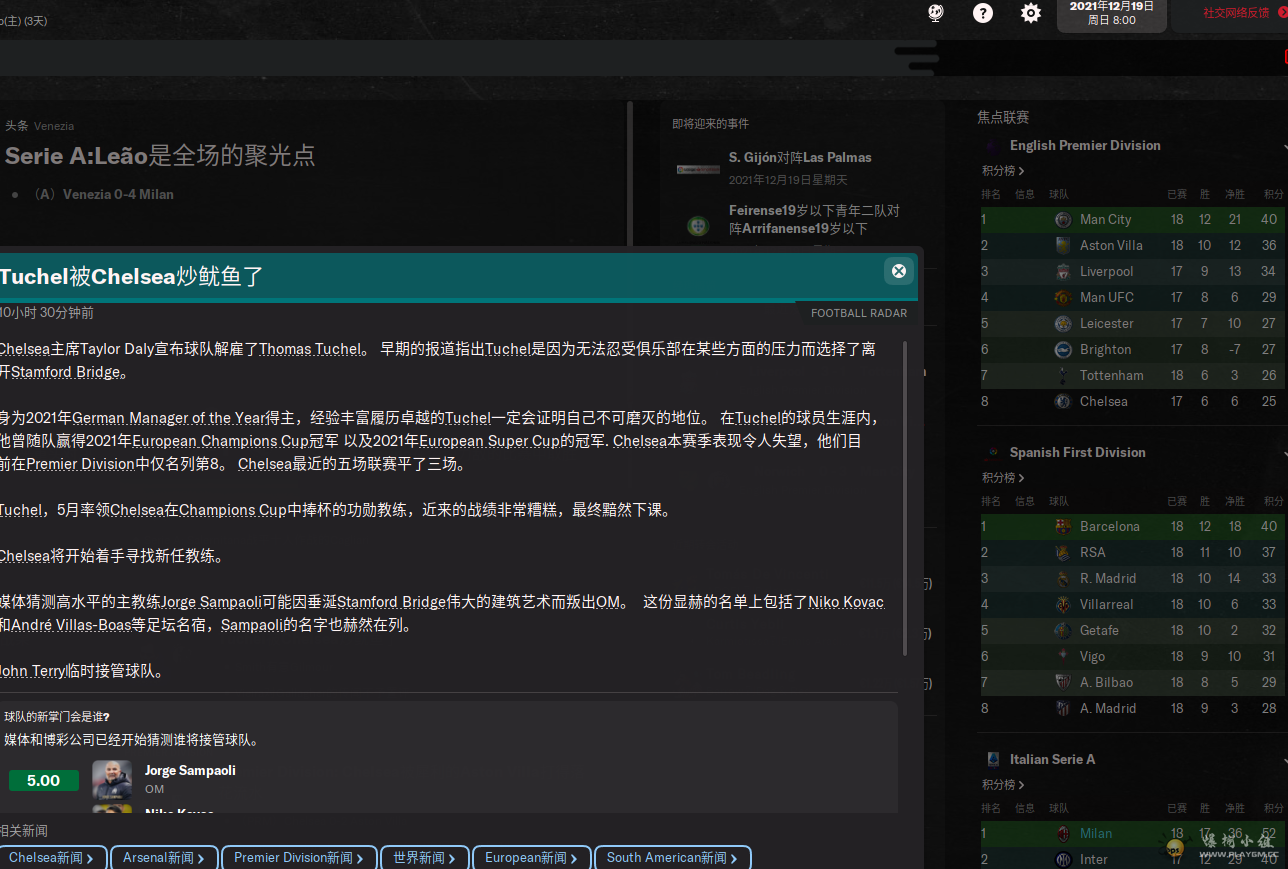Expand Italian Serie A 积分榜 link
The image size is (1288, 869).
1003,785
